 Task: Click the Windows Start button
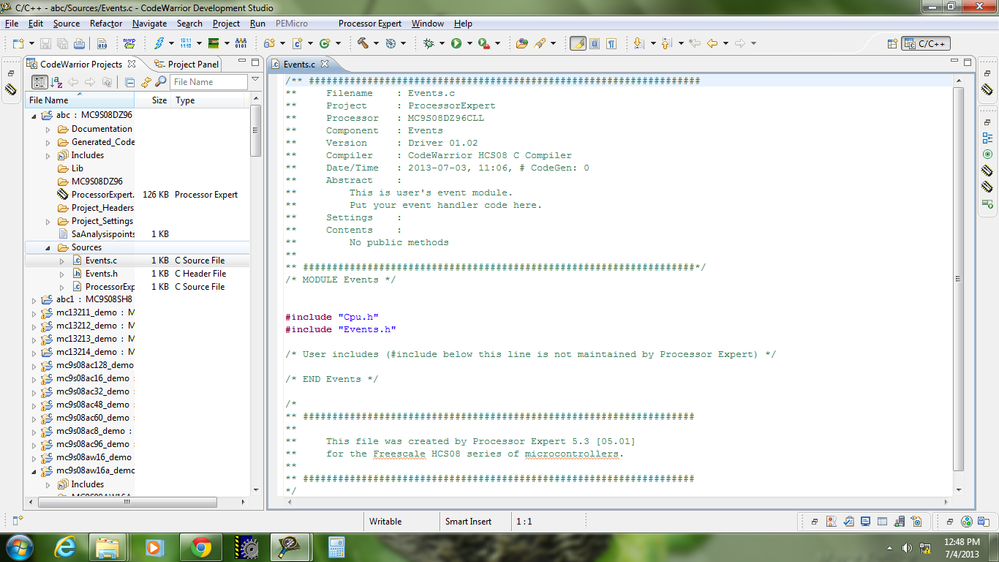19,547
